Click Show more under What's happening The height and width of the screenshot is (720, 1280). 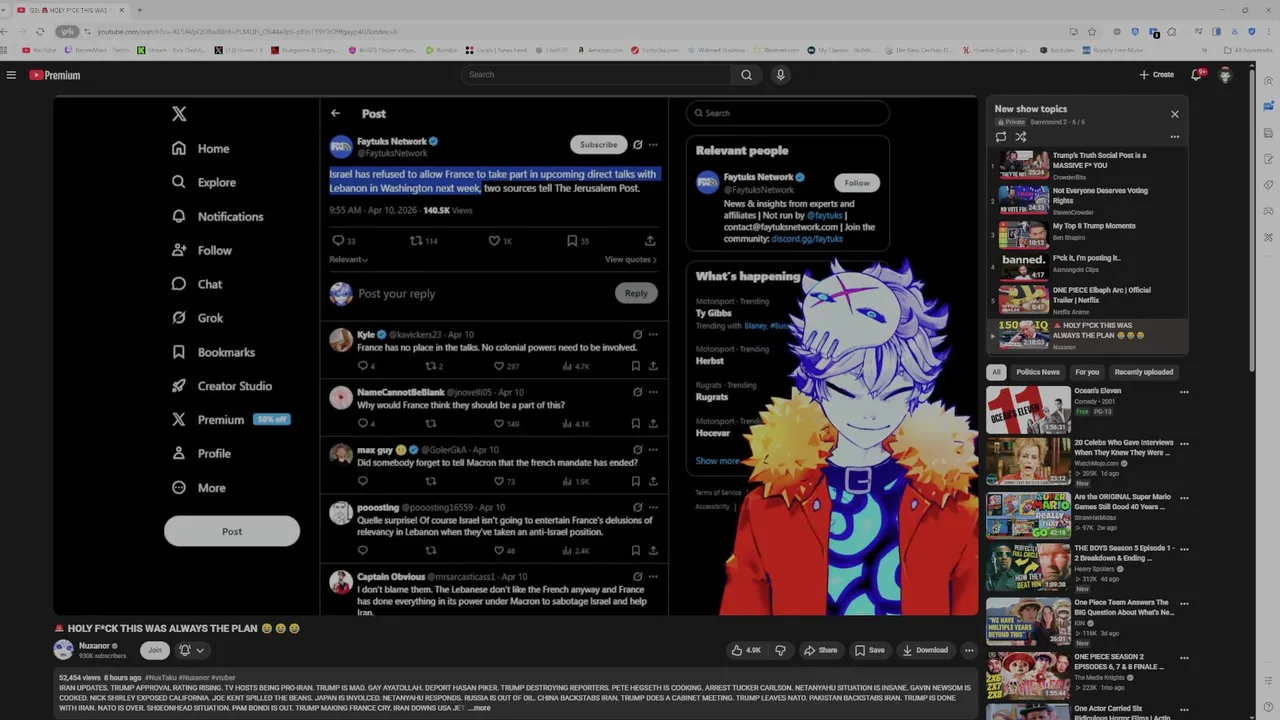coord(718,461)
